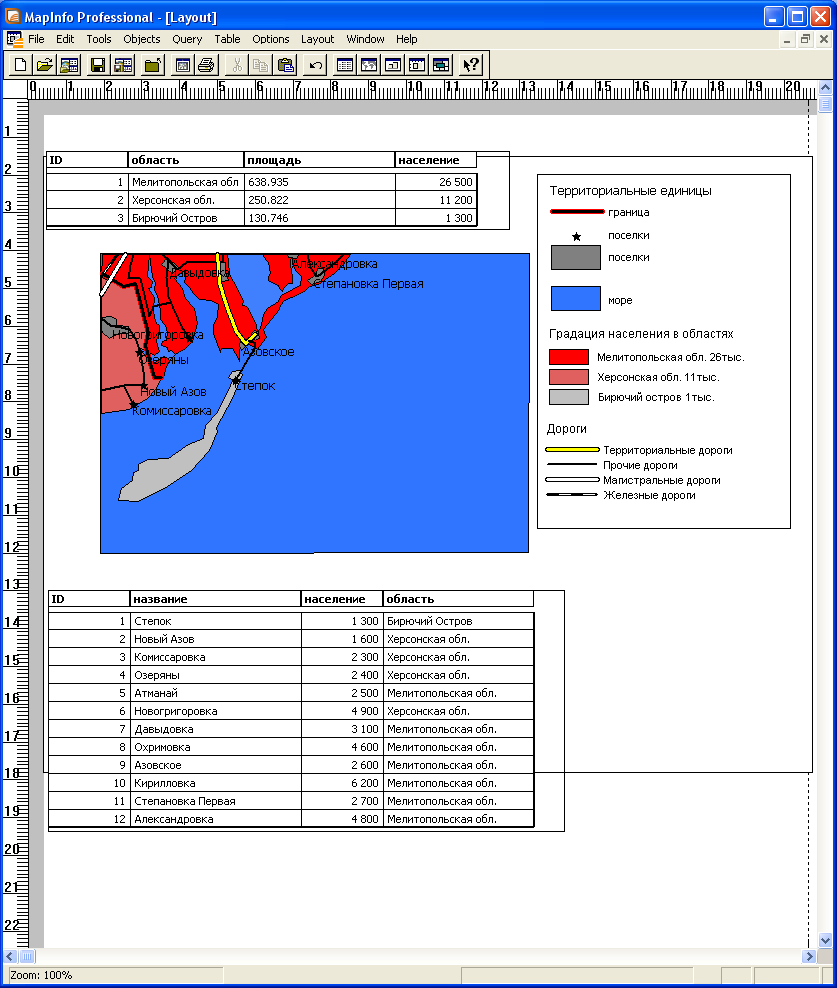837x988 pixels.
Task: Click the document icon left of File menu
Action: tap(14, 39)
